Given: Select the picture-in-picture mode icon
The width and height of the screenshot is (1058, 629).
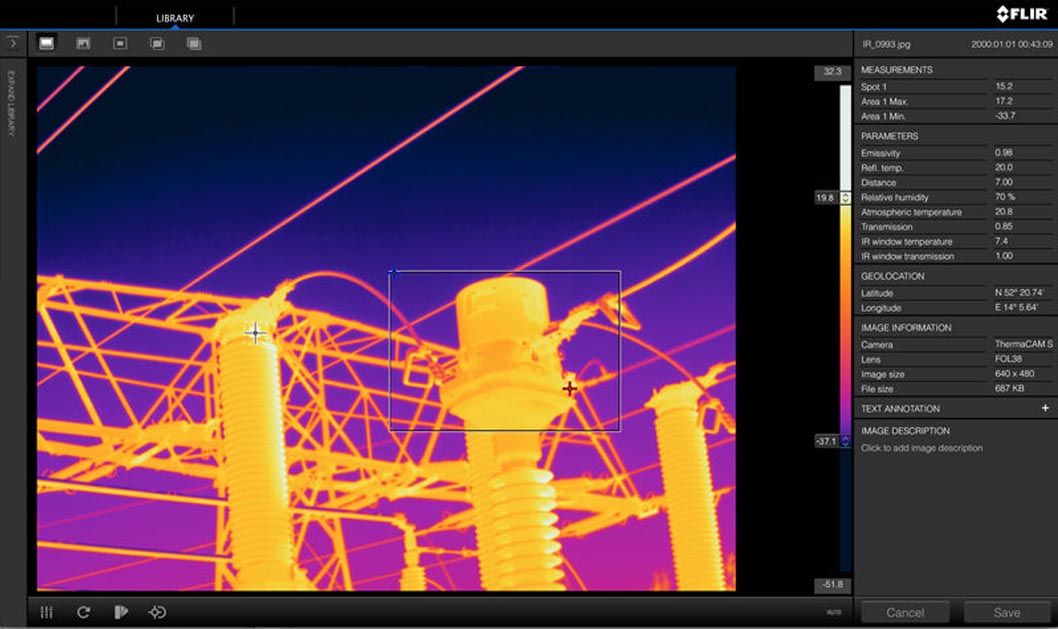Looking at the screenshot, I should coord(120,43).
